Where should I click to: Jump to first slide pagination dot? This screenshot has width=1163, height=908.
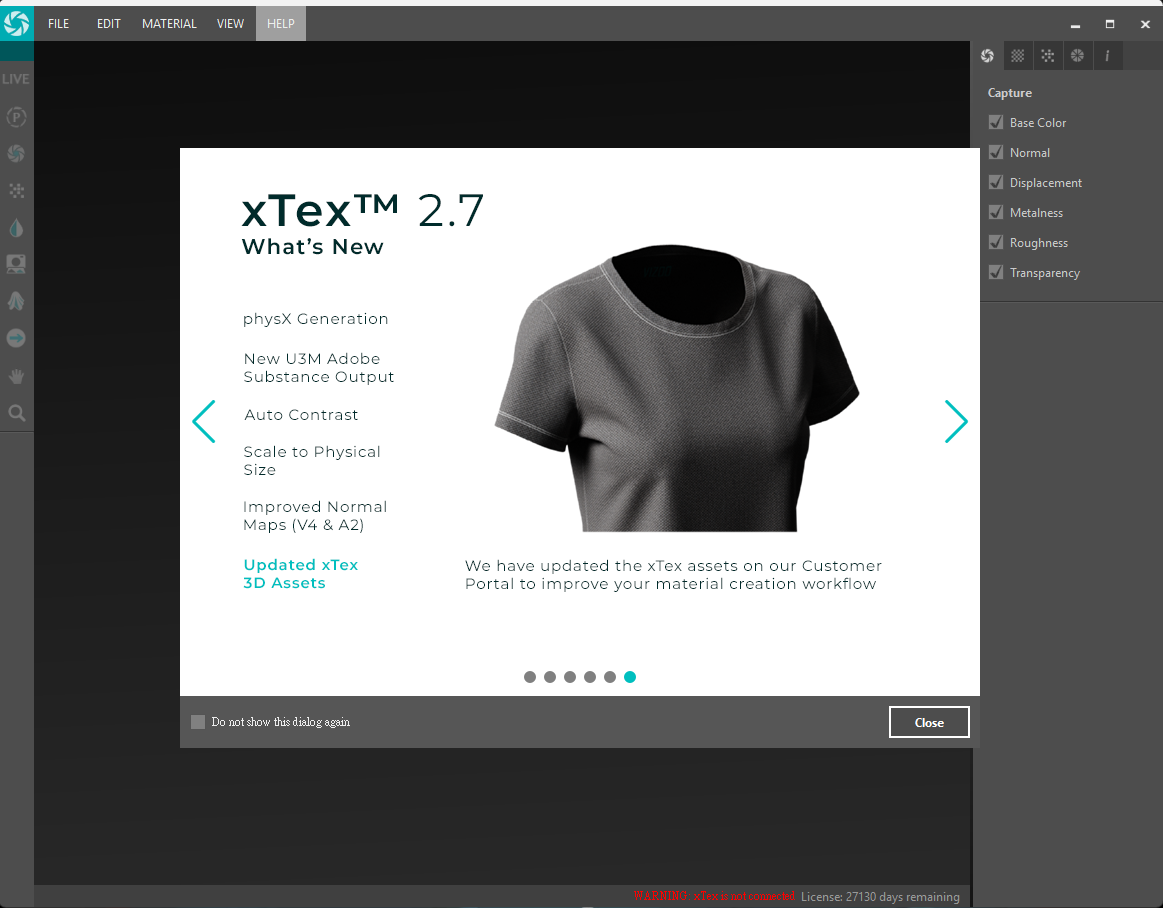coord(530,677)
